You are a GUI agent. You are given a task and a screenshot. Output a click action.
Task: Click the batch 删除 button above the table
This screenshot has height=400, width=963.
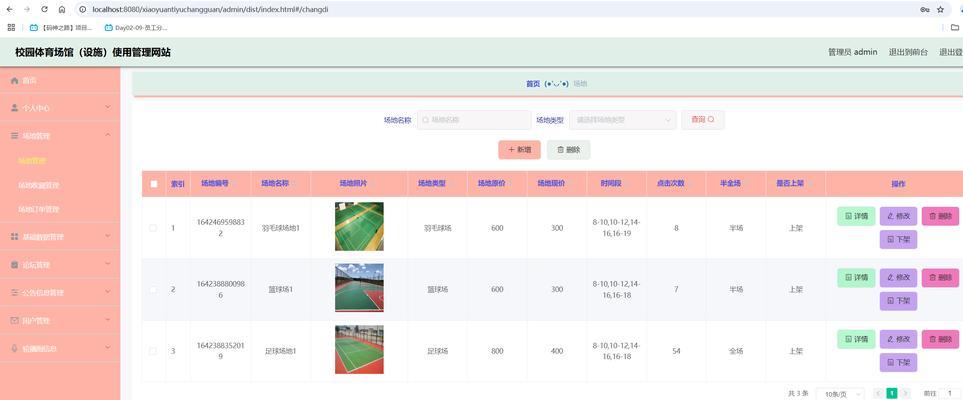click(569, 150)
